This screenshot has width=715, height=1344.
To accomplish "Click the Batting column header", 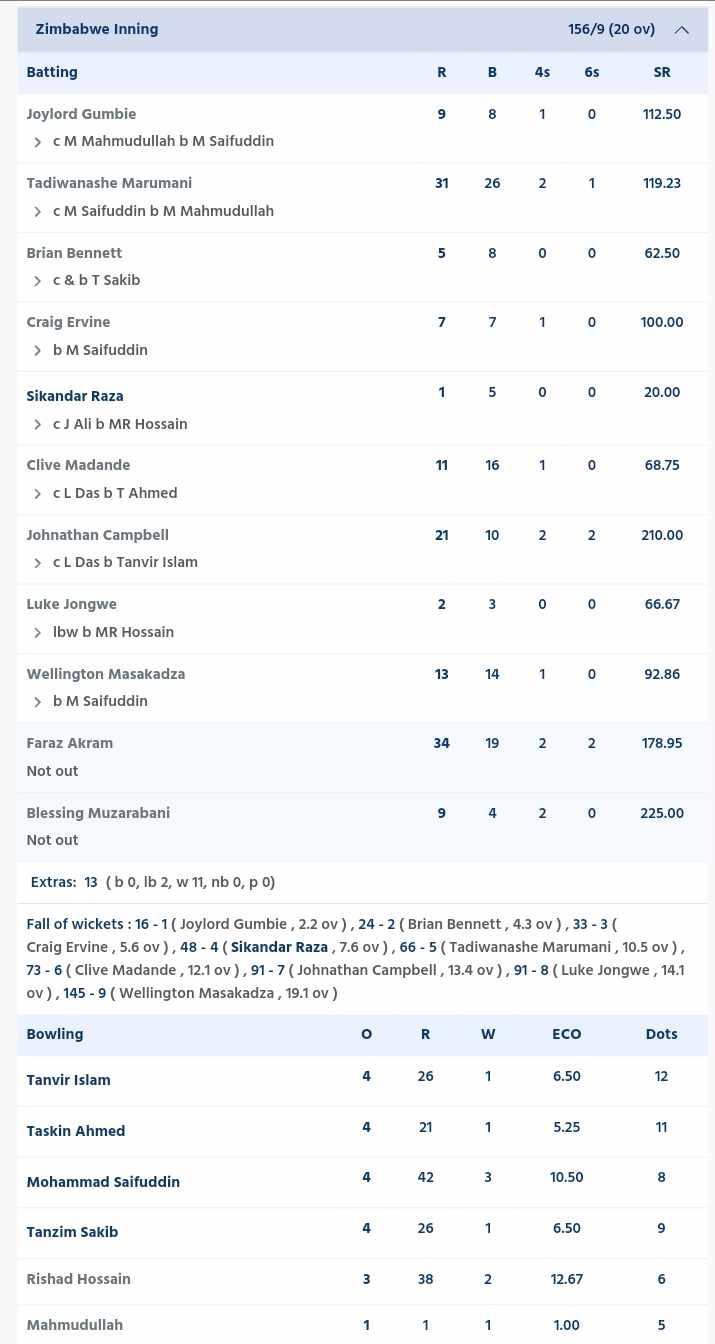I will [52, 72].
